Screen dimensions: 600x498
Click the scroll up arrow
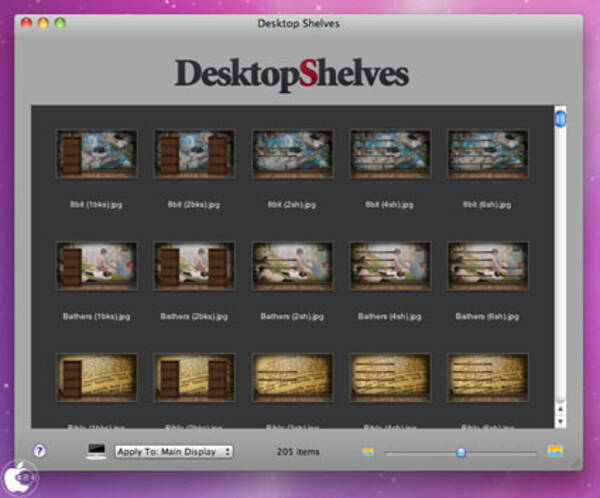pyautogui.click(x=560, y=409)
